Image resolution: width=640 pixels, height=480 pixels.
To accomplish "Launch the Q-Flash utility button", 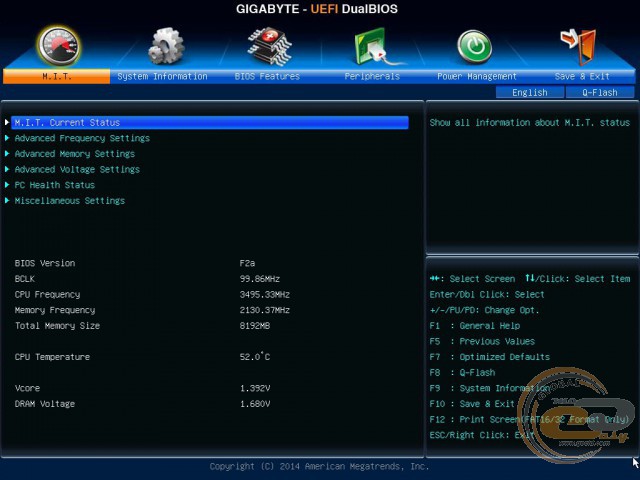I will tap(600, 92).
